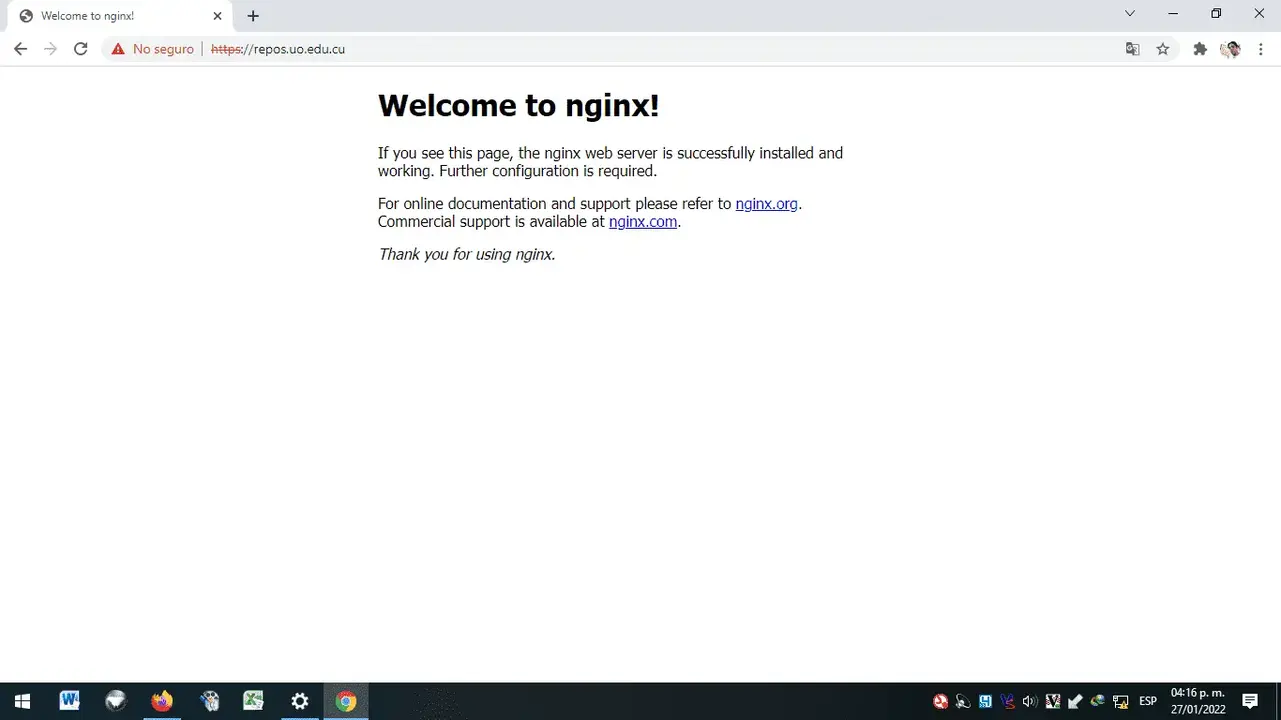Follow the nginx.com link
1281x720 pixels.
click(643, 222)
